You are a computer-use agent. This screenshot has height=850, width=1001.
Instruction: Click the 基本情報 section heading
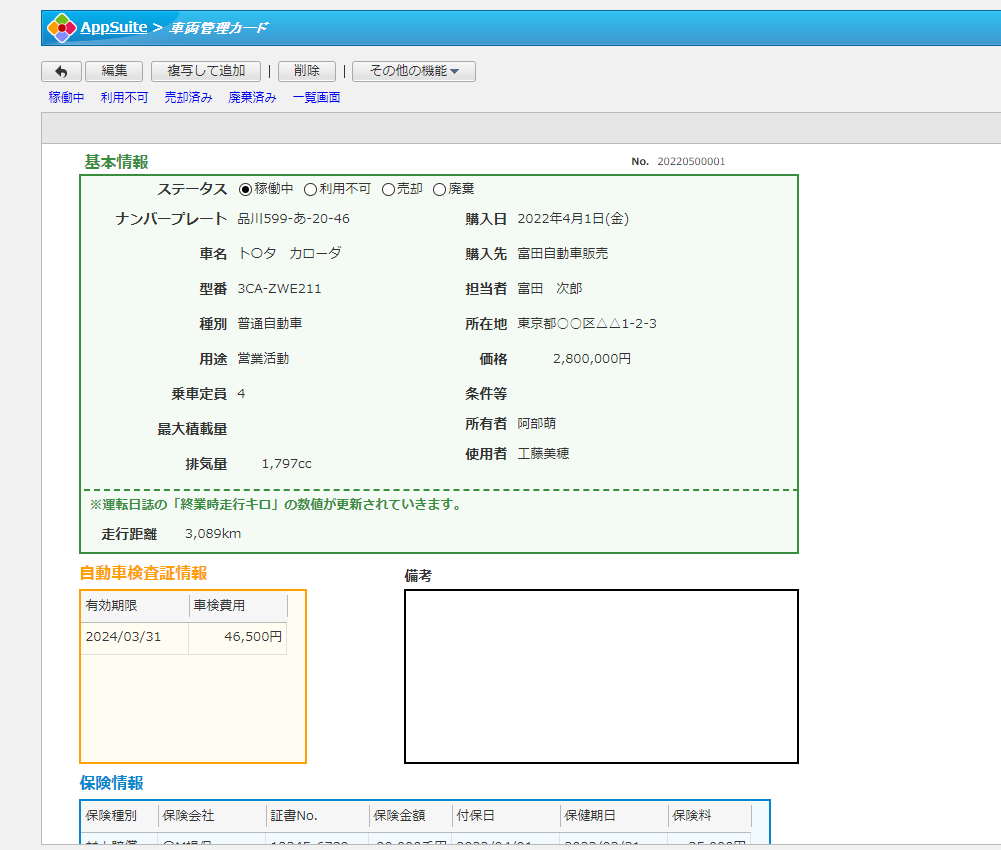click(x=116, y=162)
